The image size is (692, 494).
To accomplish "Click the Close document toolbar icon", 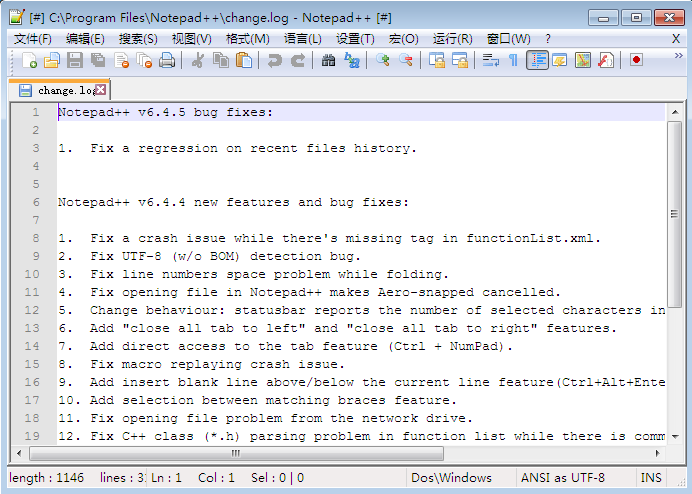I will (121, 60).
